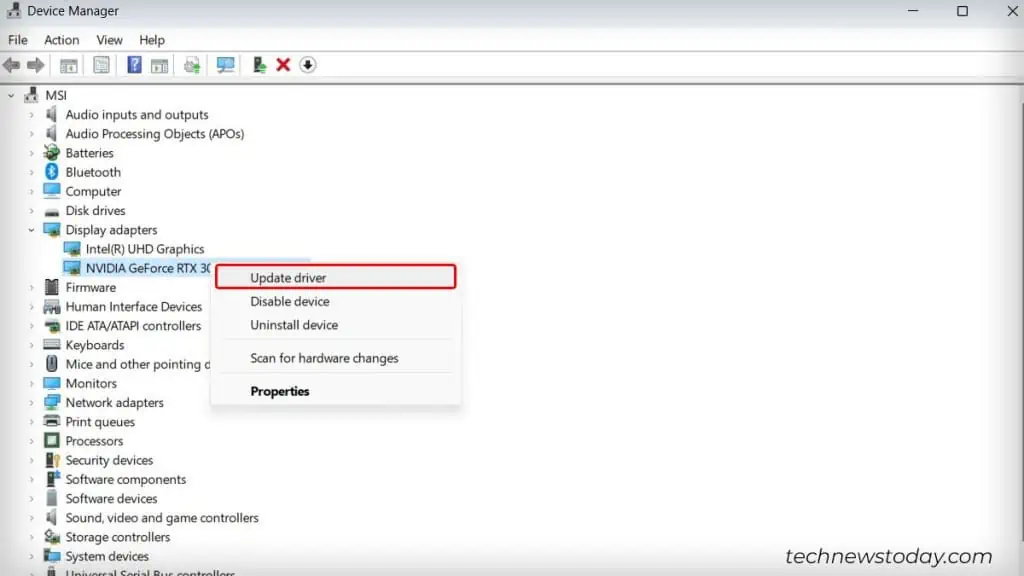Click the update driver toolbar icon
Image resolution: width=1024 pixels, height=576 pixels.
(x=259, y=65)
